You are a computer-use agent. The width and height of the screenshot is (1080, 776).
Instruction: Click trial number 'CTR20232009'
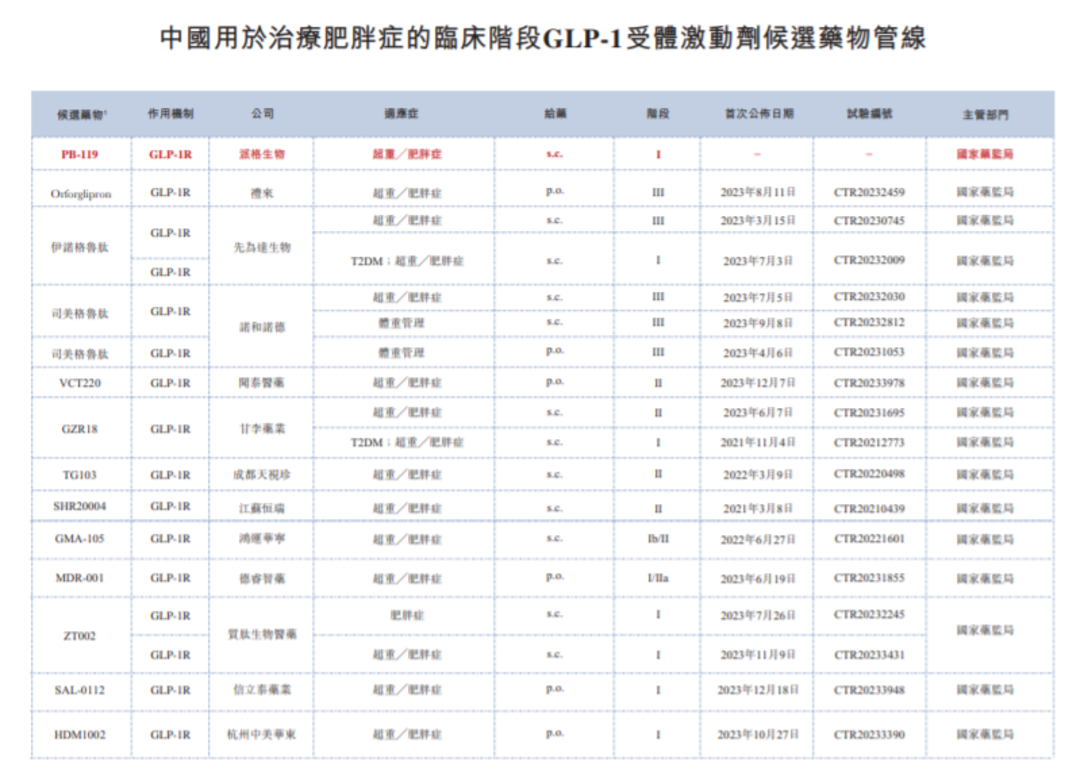pyautogui.click(x=869, y=260)
